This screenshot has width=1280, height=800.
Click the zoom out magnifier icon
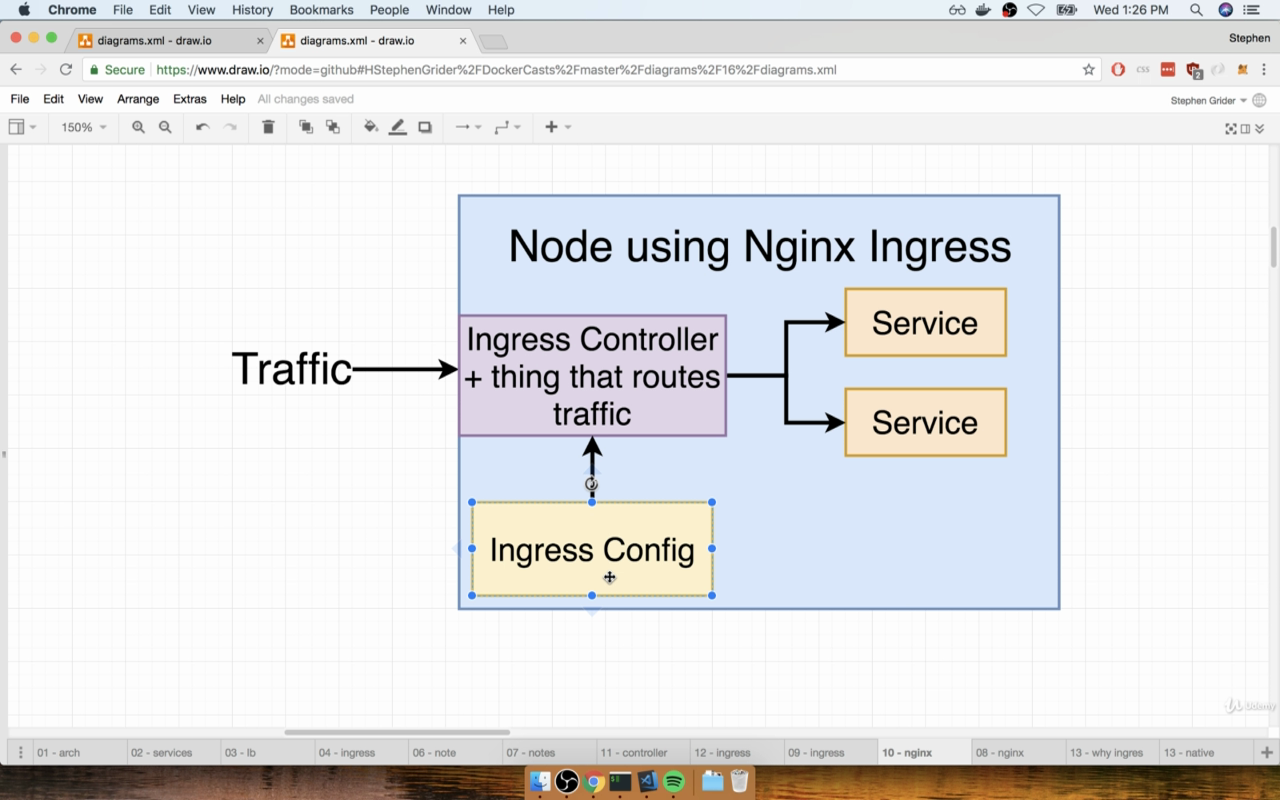point(165,127)
